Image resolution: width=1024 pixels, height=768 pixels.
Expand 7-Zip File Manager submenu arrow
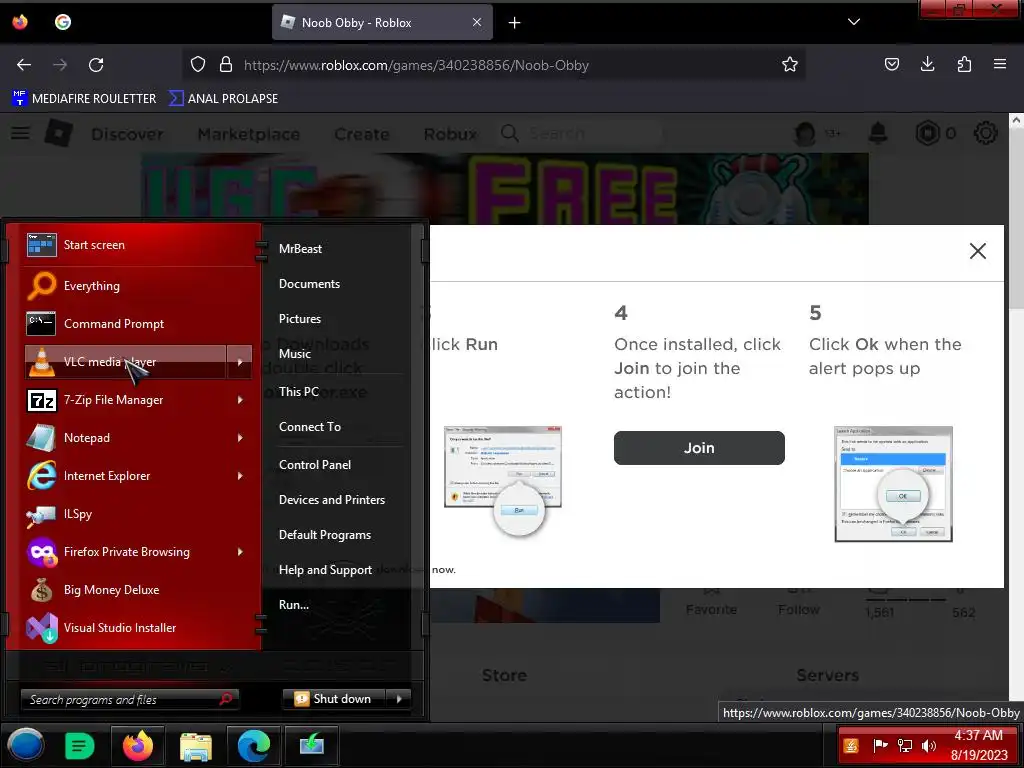[240, 400]
